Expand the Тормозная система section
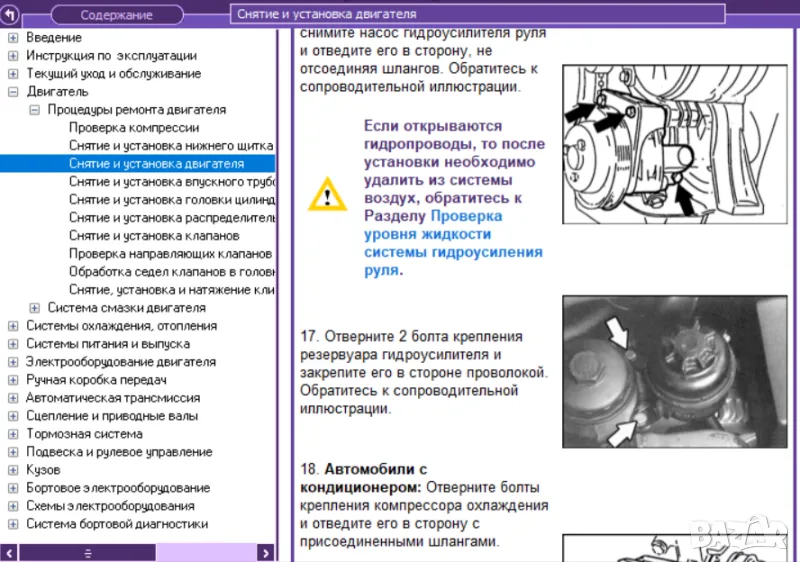Image resolution: width=800 pixels, height=562 pixels. 13,434
